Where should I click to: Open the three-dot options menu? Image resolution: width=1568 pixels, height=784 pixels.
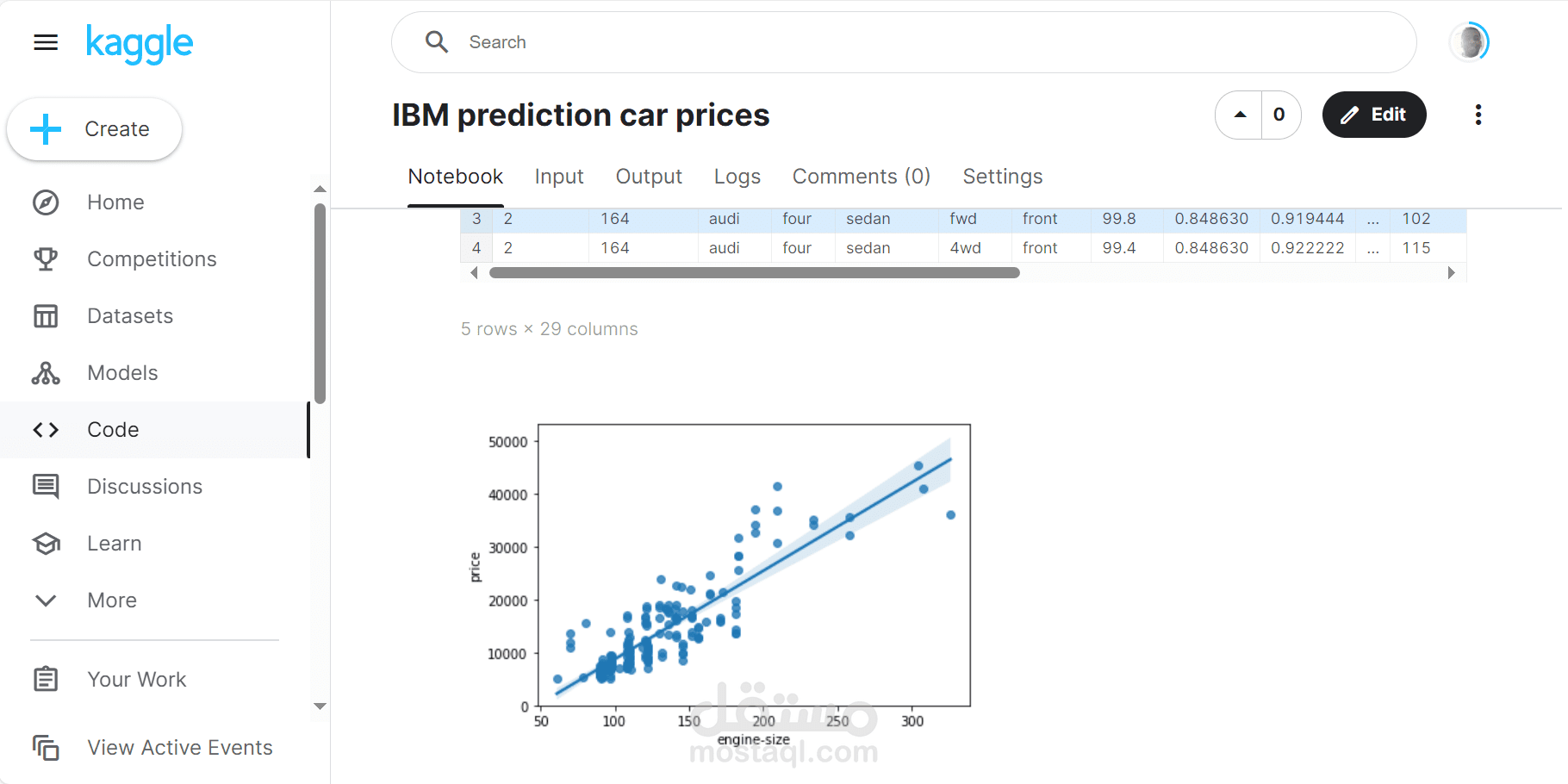pyautogui.click(x=1478, y=115)
